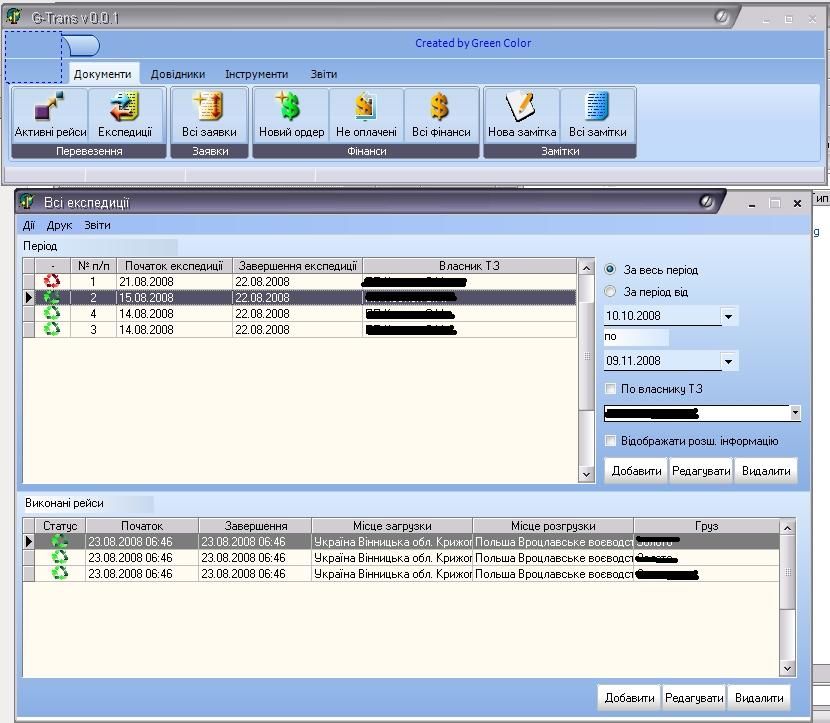Viewport: 830px width, 723px height.
Task: Open the Дії menu
Action: click(29, 225)
